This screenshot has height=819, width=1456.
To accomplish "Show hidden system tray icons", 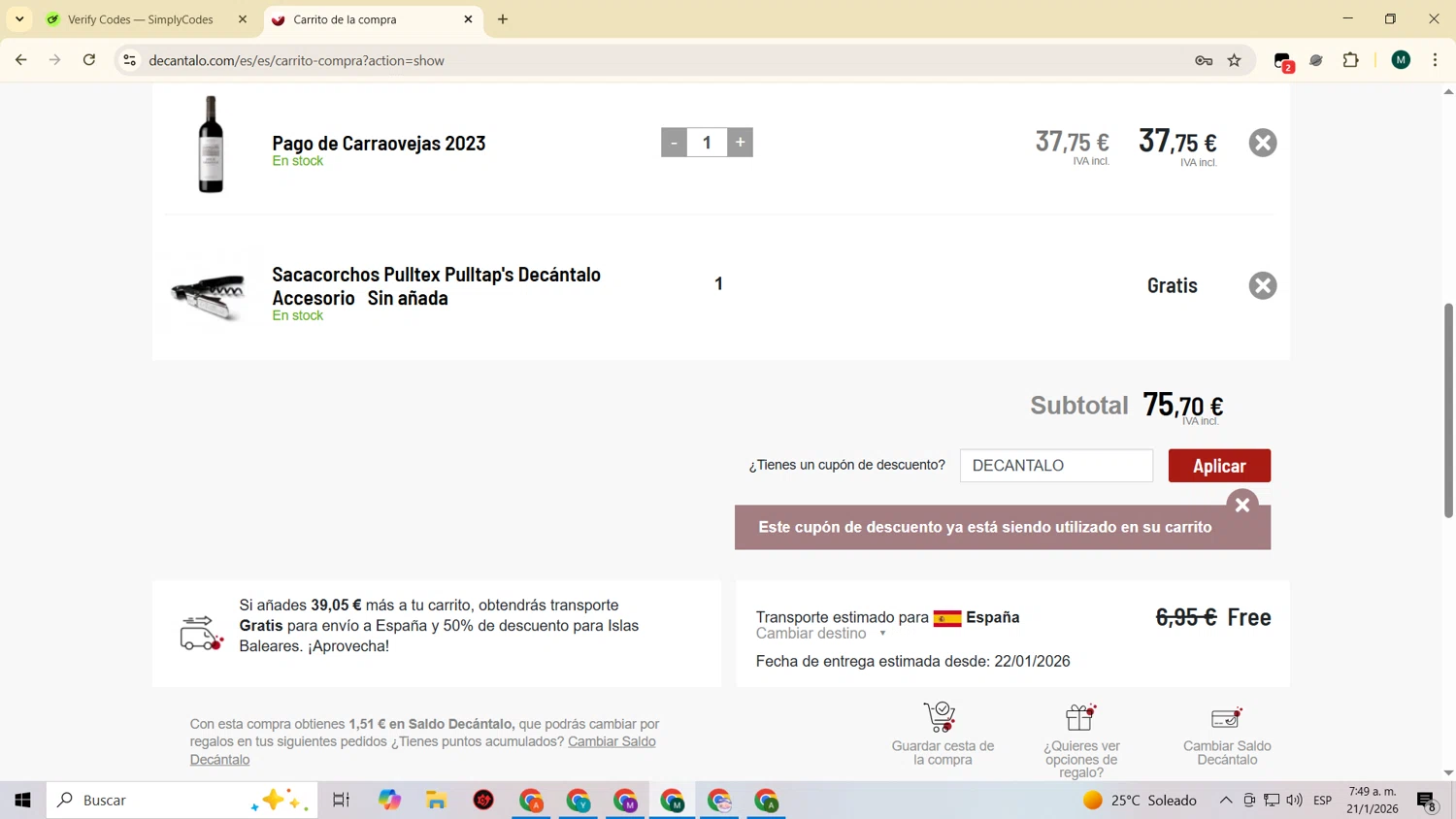I will point(1226,801).
